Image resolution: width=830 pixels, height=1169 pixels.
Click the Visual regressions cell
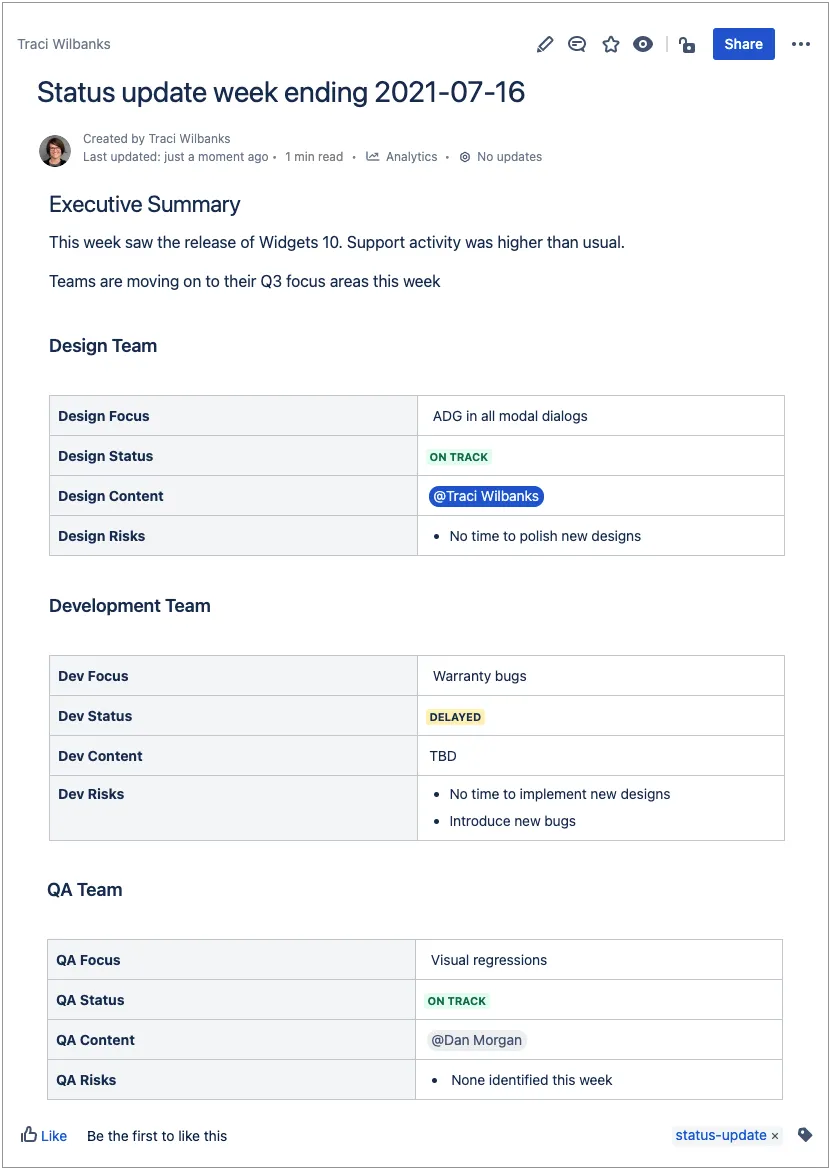599,960
